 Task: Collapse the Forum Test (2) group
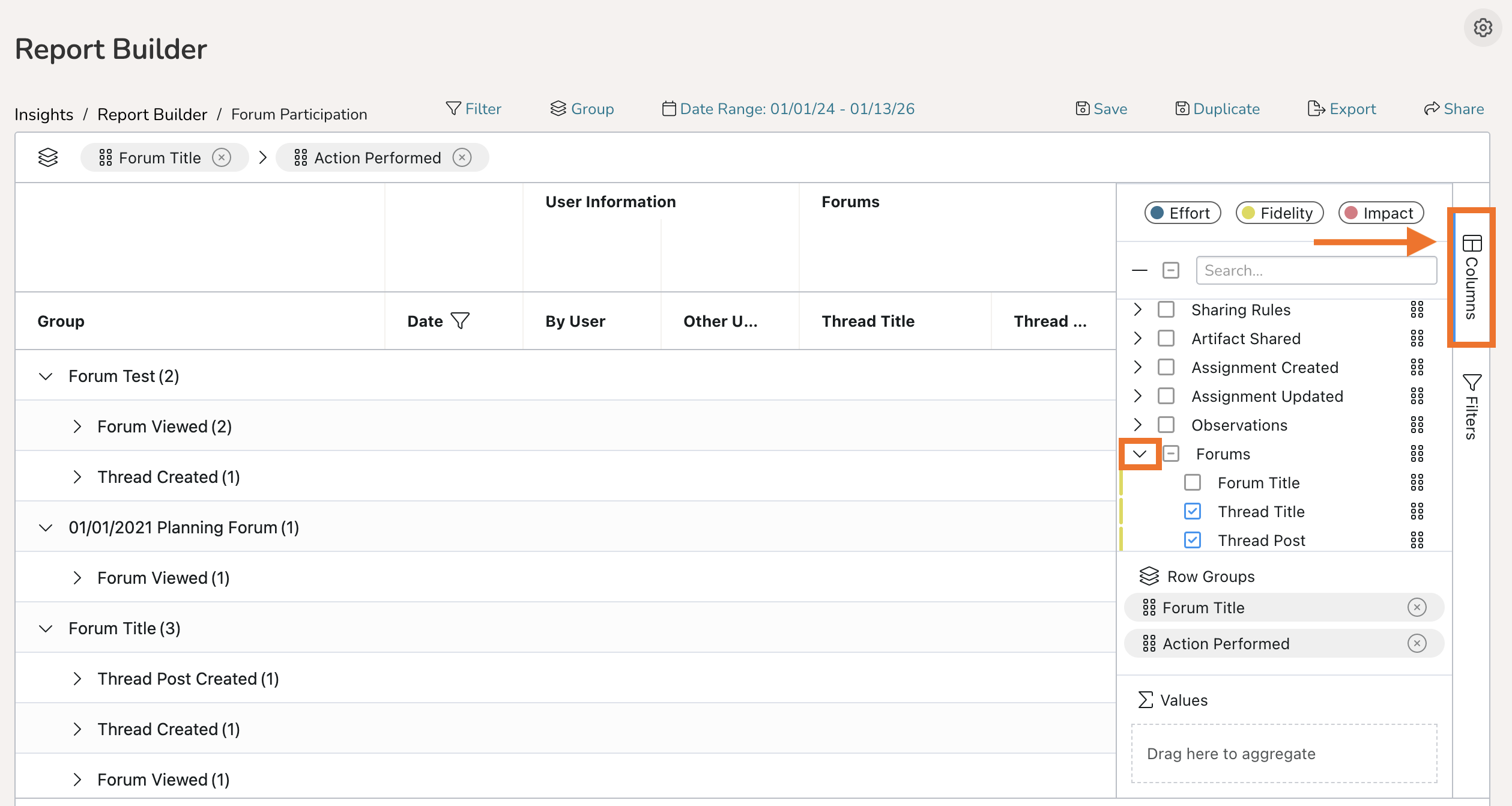[x=46, y=376]
